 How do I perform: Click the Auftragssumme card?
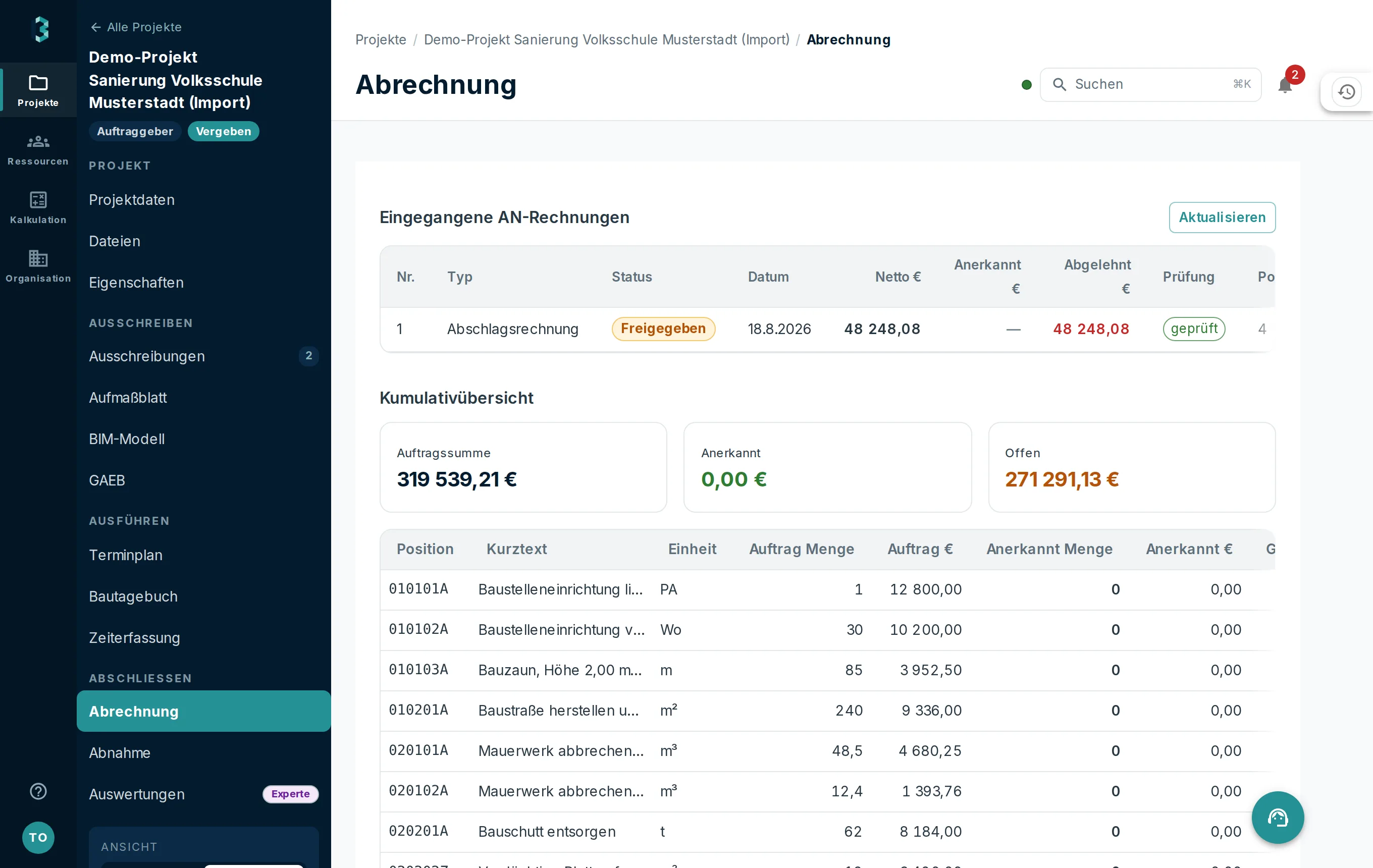point(523,467)
